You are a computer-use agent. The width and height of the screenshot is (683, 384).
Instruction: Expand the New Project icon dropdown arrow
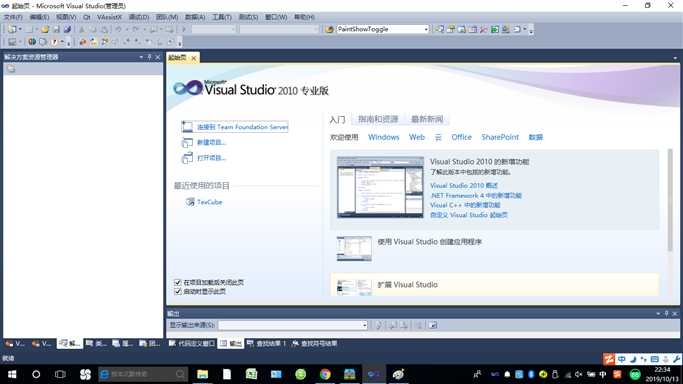click(20, 29)
